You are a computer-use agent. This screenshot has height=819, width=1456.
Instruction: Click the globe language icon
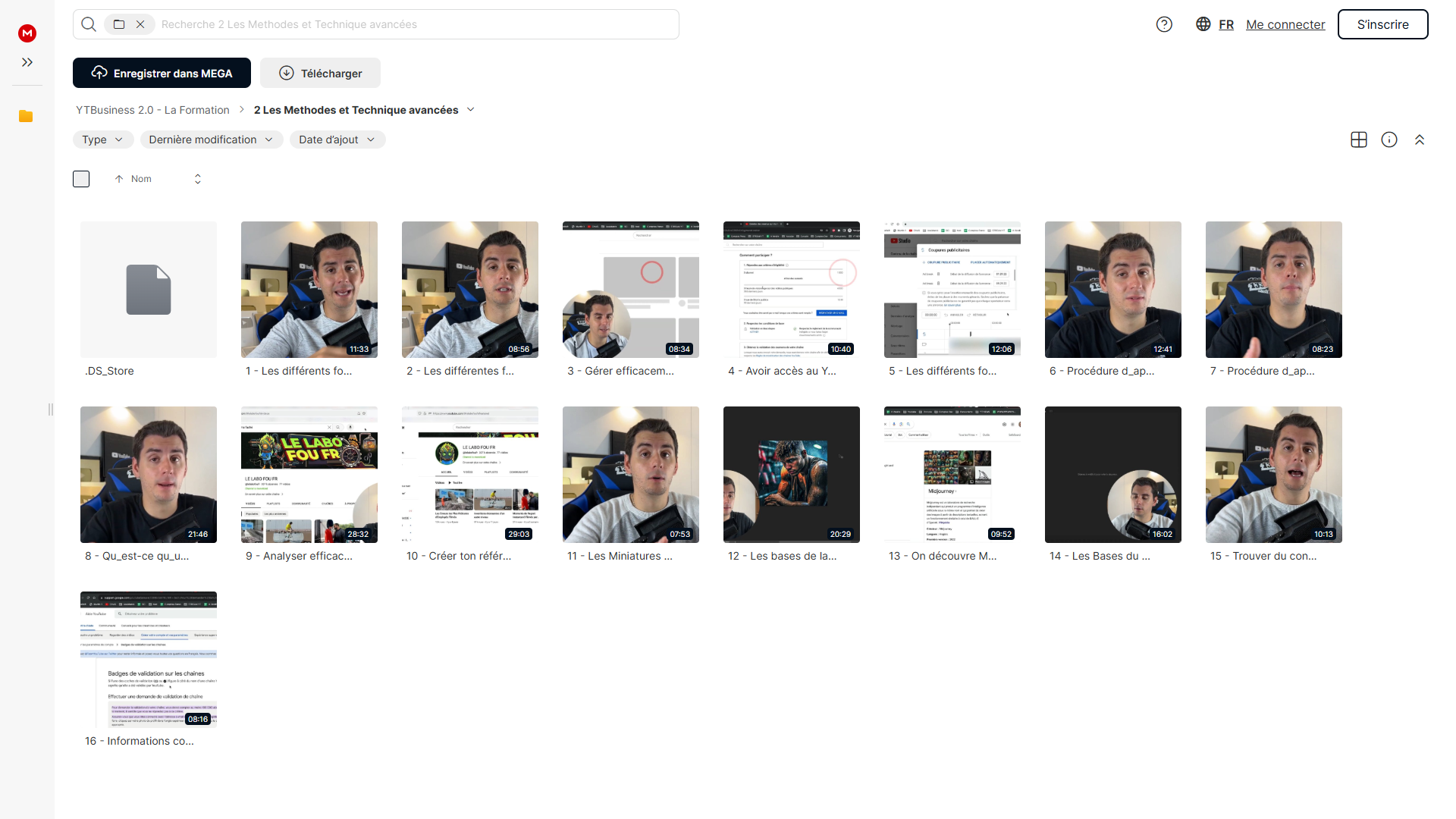coord(1203,24)
